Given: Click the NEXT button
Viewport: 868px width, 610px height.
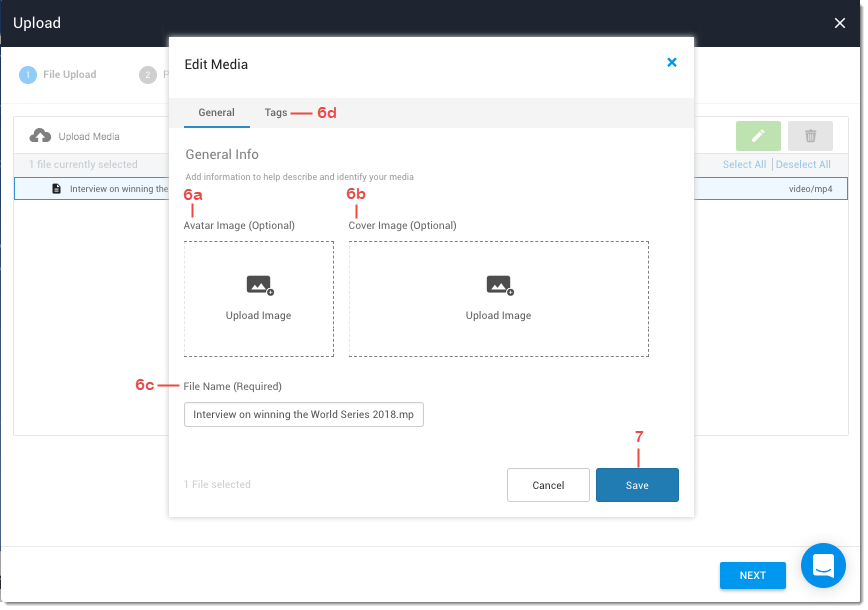Looking at the screenshot, I should tap(752, 575).
